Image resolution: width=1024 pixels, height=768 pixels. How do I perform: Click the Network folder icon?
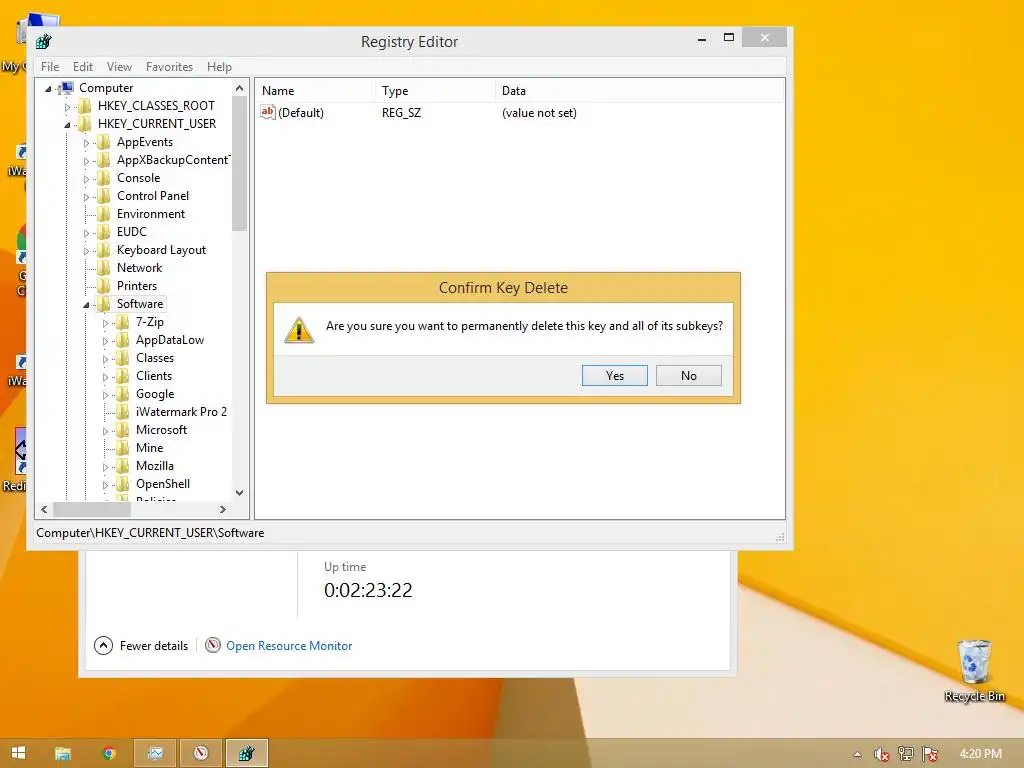(x=103, y=268)
